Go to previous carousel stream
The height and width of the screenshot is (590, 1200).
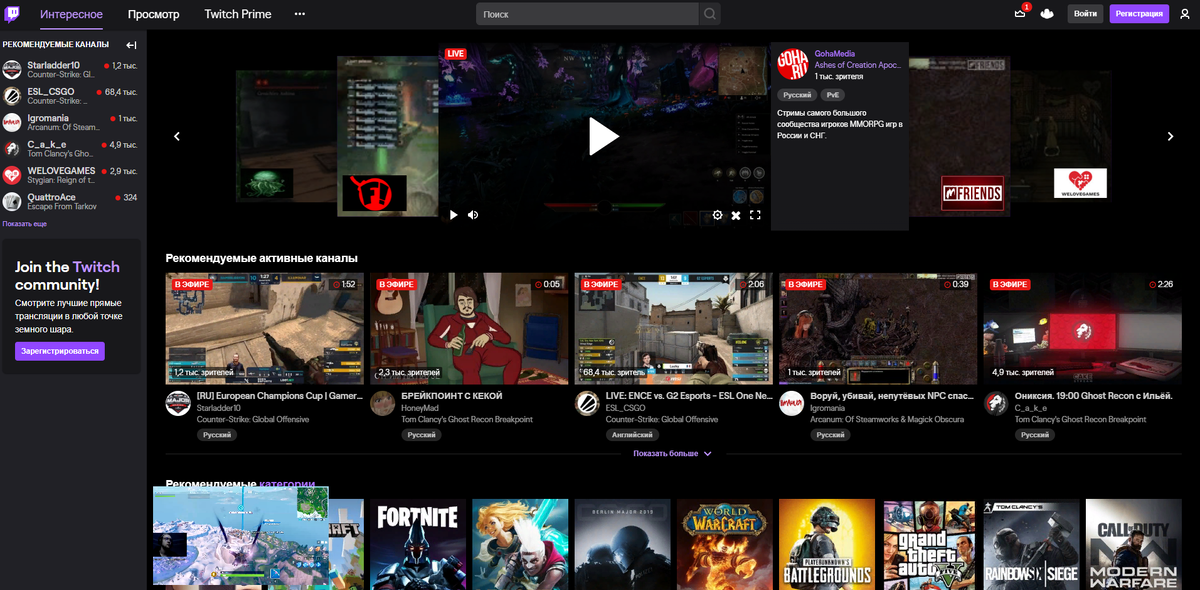point(177,136)
